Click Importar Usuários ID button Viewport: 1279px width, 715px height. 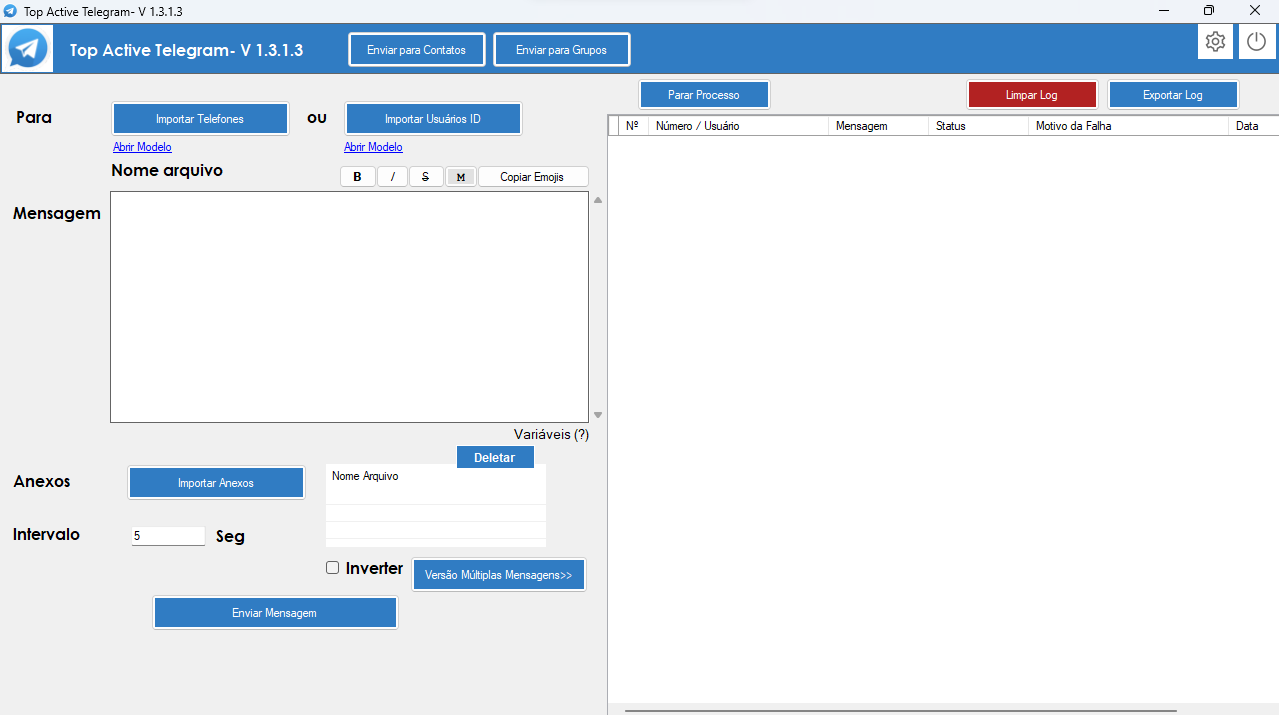(433, 118)
